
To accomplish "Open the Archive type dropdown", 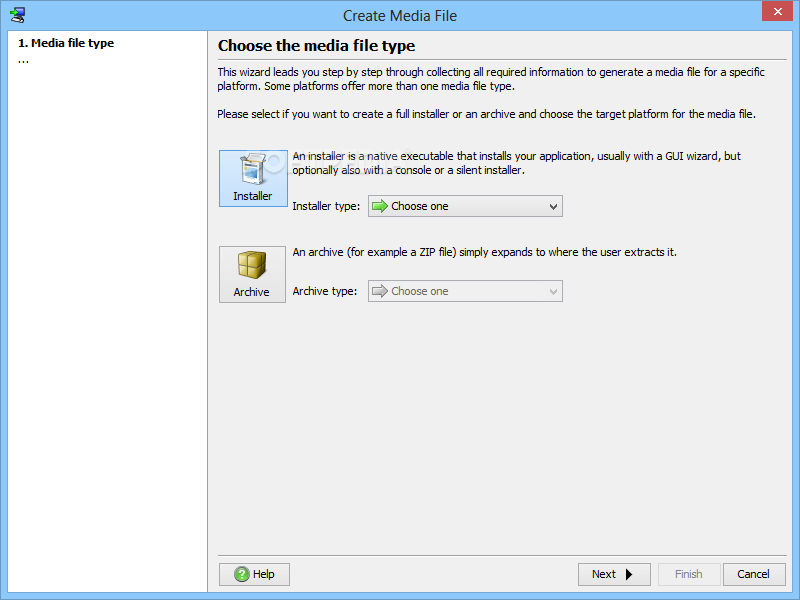I will click(x=465, y=291).
